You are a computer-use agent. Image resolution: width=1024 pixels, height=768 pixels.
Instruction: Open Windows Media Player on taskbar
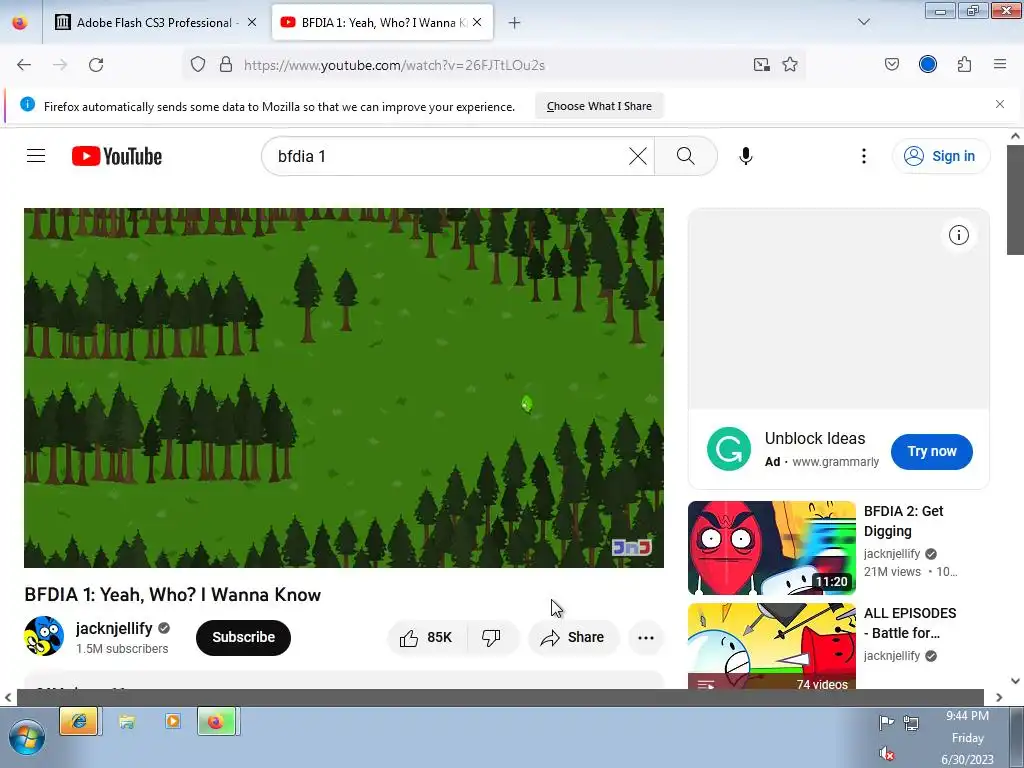point(173,721)
